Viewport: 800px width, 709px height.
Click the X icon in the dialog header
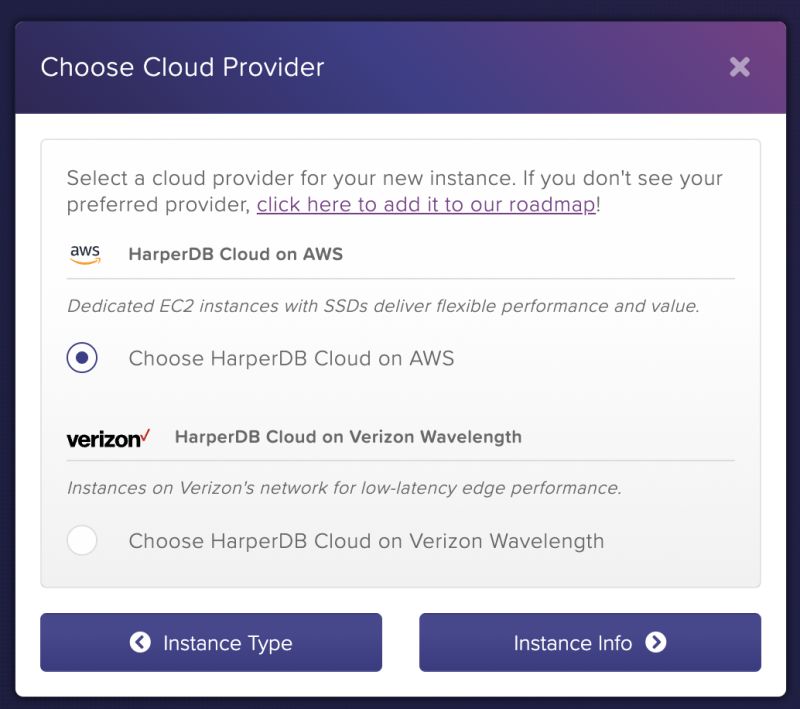(740, 67)
